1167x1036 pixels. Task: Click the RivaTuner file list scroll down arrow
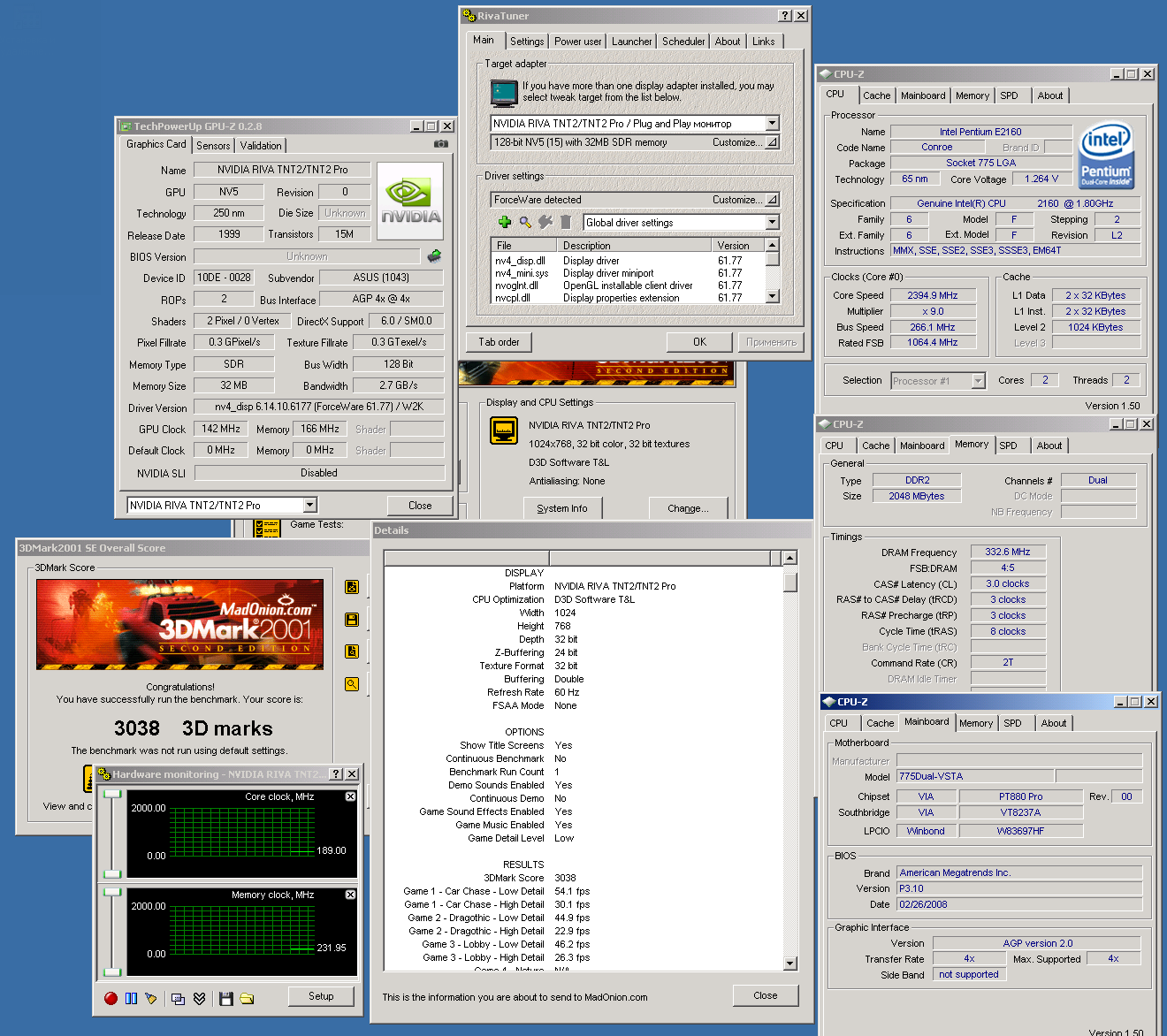point(773,297)
